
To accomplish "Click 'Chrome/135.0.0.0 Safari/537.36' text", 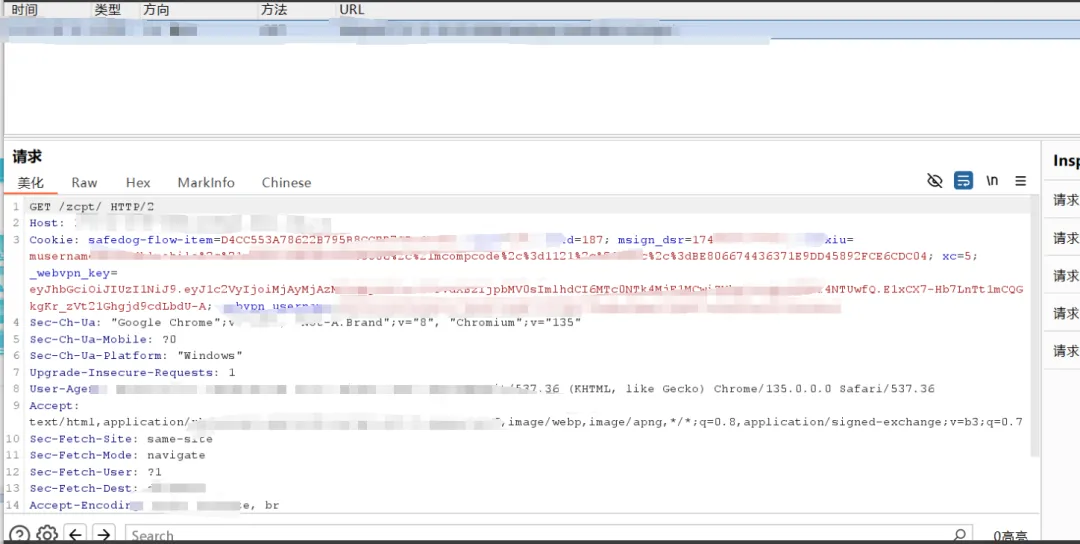I will 824,388.
